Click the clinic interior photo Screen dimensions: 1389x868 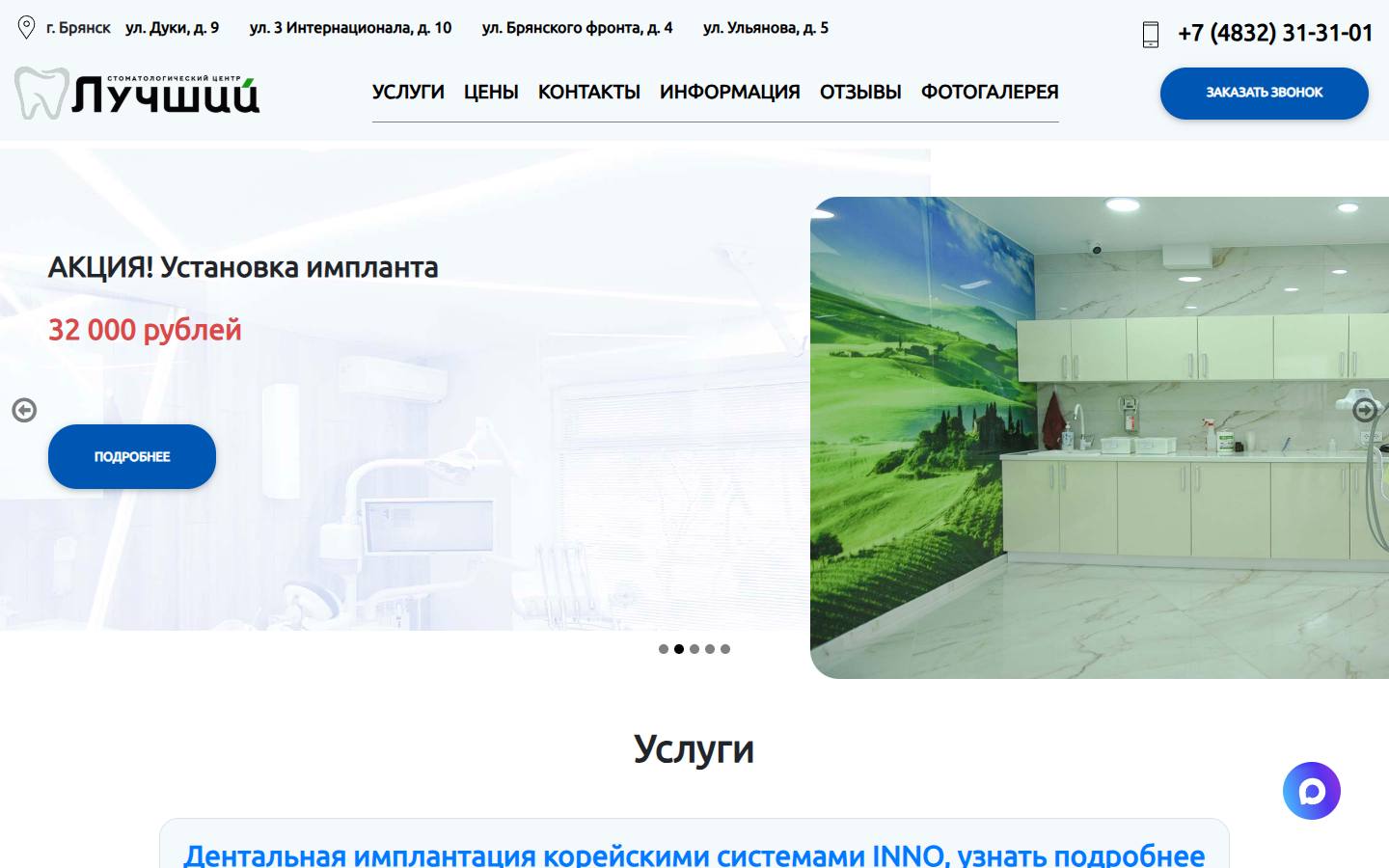(x=1100, y=438)
